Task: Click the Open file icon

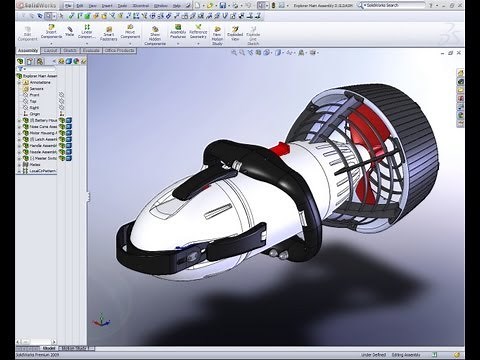Action: (210, 5)
